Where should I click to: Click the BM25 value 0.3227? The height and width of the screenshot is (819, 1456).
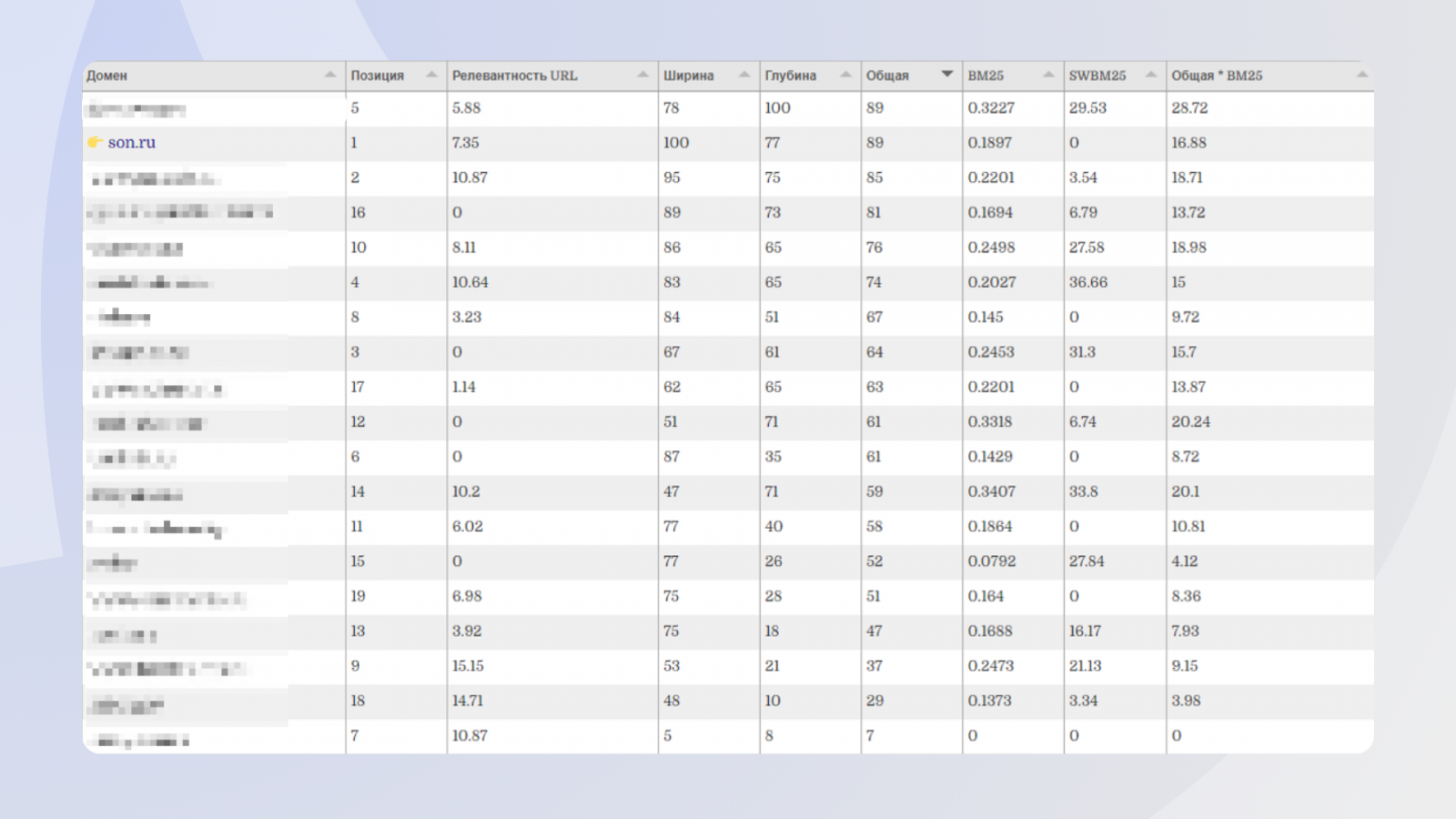pyautogui.click(x=991, y=107)
